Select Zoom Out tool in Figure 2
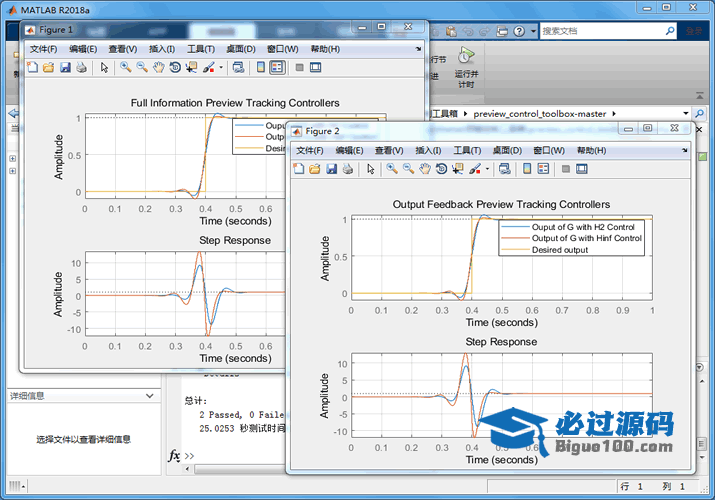 click(408, 169)
